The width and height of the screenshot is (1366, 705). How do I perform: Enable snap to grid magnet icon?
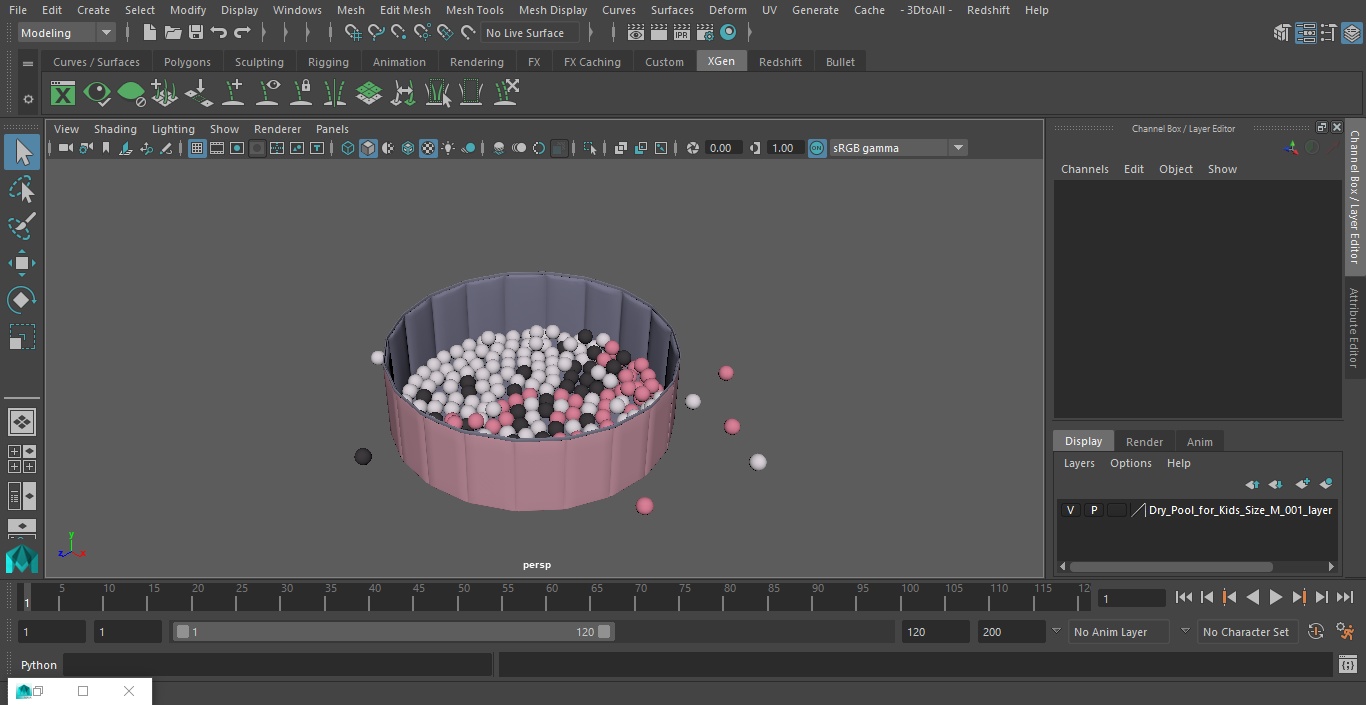352,33
